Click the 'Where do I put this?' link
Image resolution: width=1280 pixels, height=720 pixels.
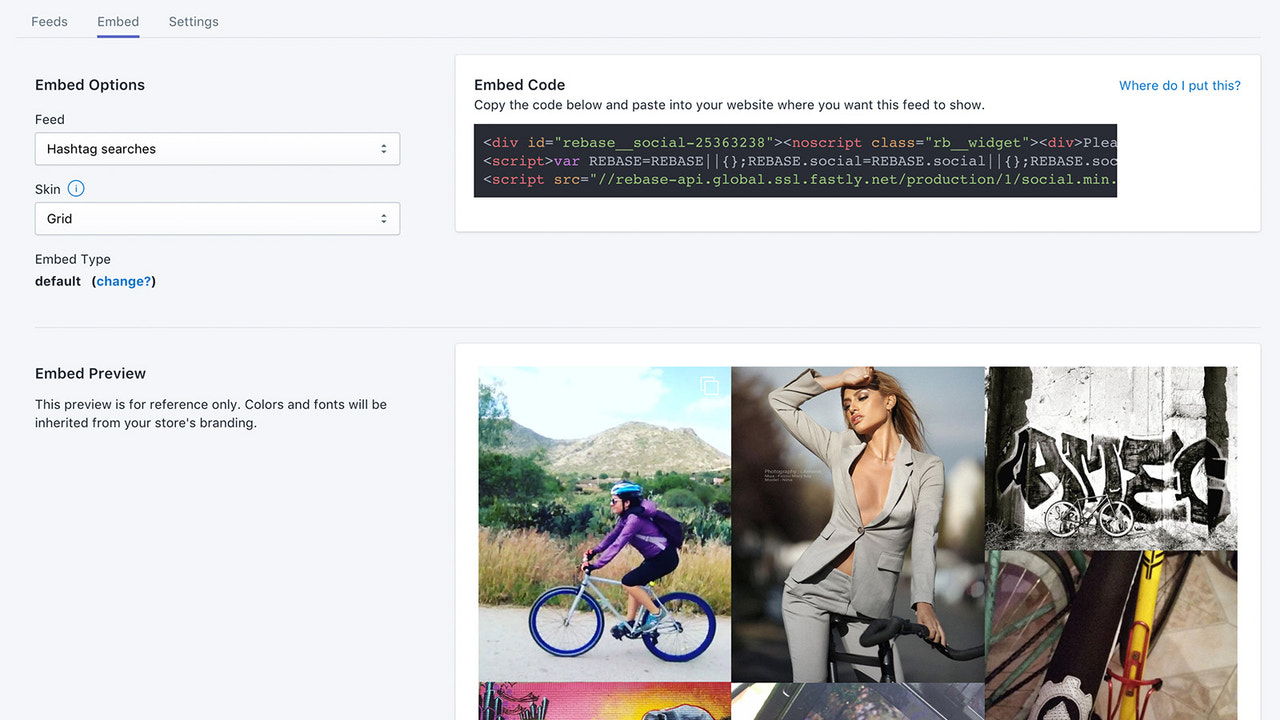point(1179,85)
